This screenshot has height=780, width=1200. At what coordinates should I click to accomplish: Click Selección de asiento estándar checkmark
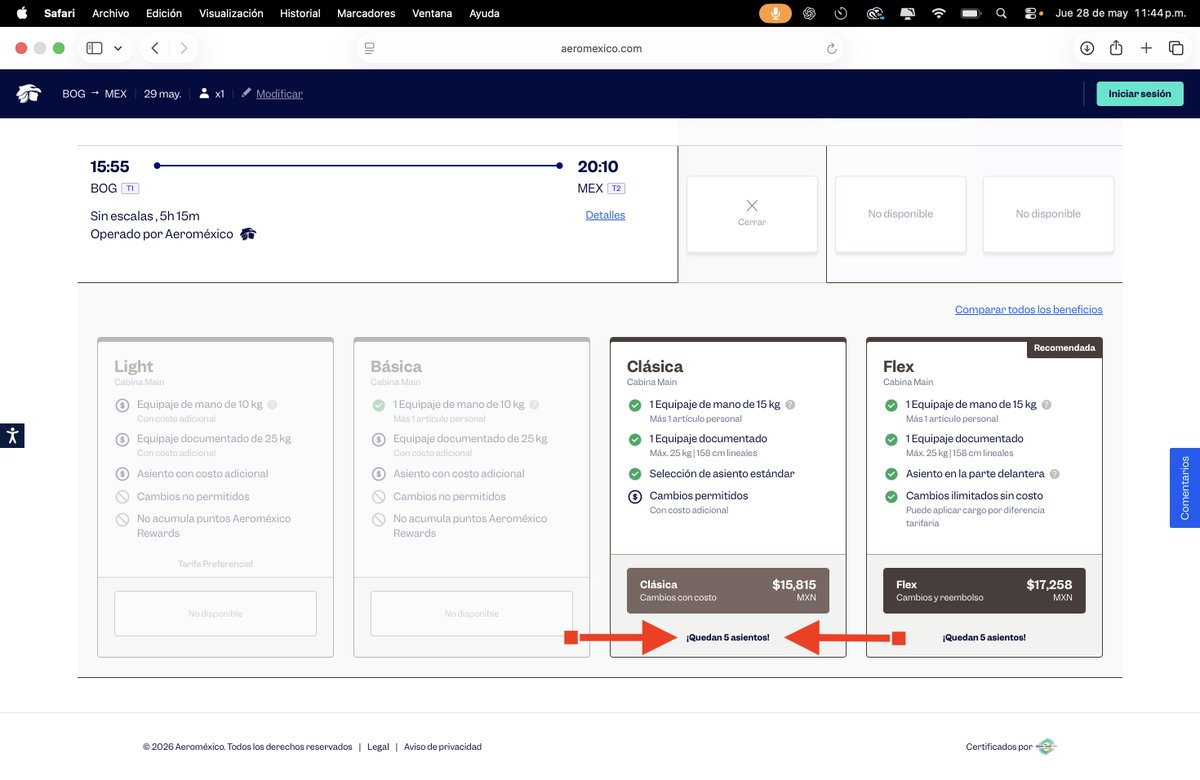(x=634, y=474)
